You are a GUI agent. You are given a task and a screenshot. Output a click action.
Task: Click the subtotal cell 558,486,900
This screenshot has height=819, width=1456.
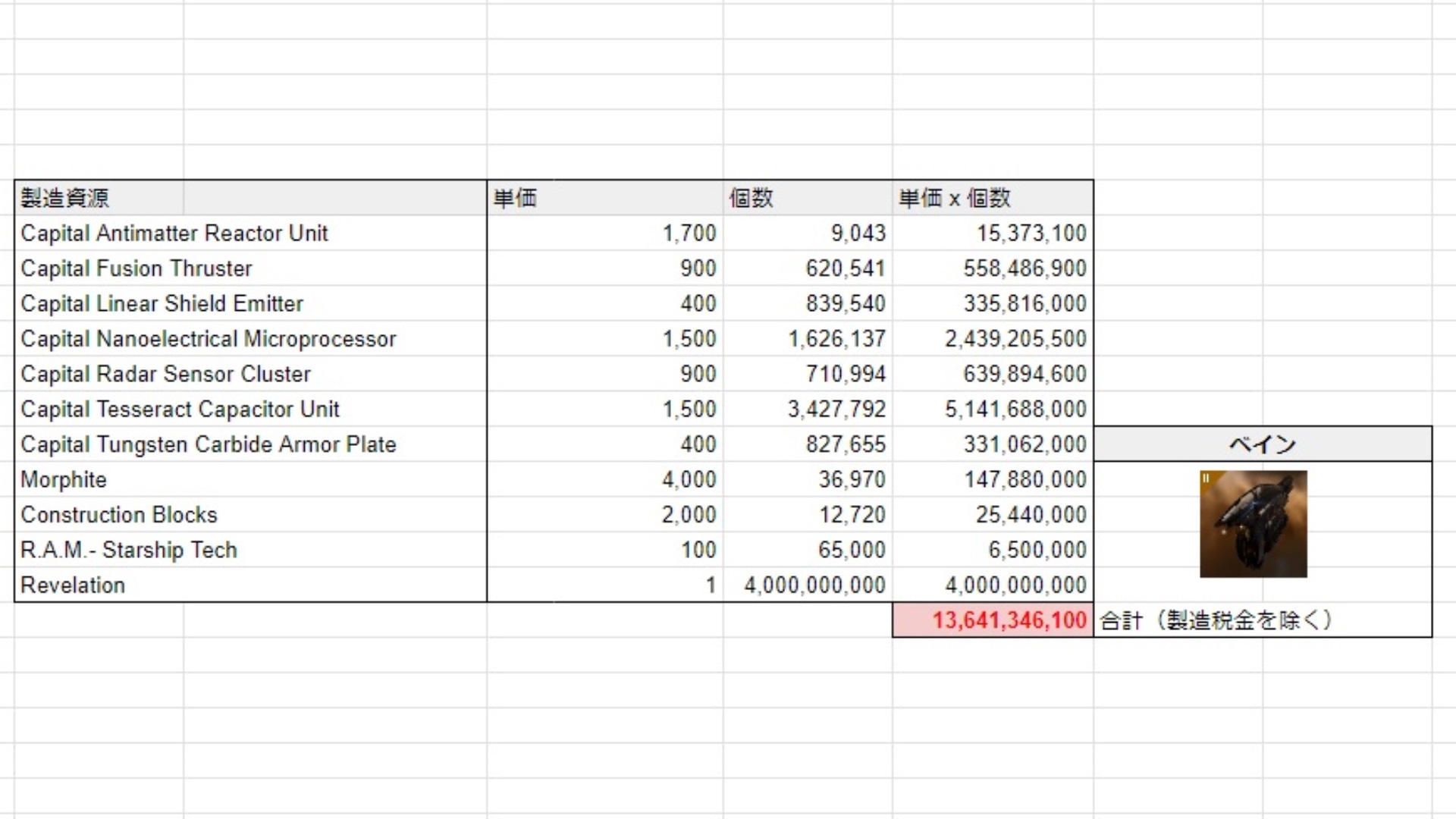(993, 268)
